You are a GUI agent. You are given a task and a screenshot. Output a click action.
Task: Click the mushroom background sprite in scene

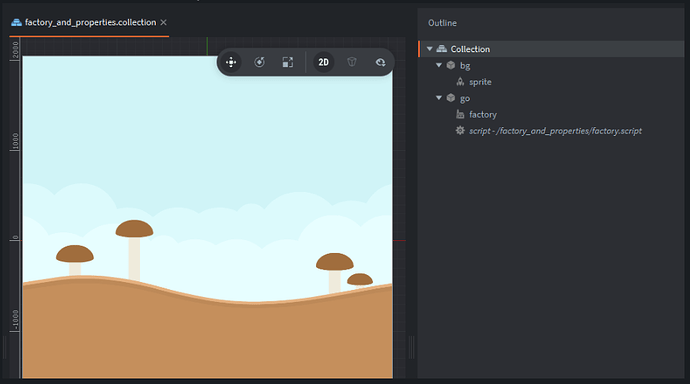click(x=207, y=216)
